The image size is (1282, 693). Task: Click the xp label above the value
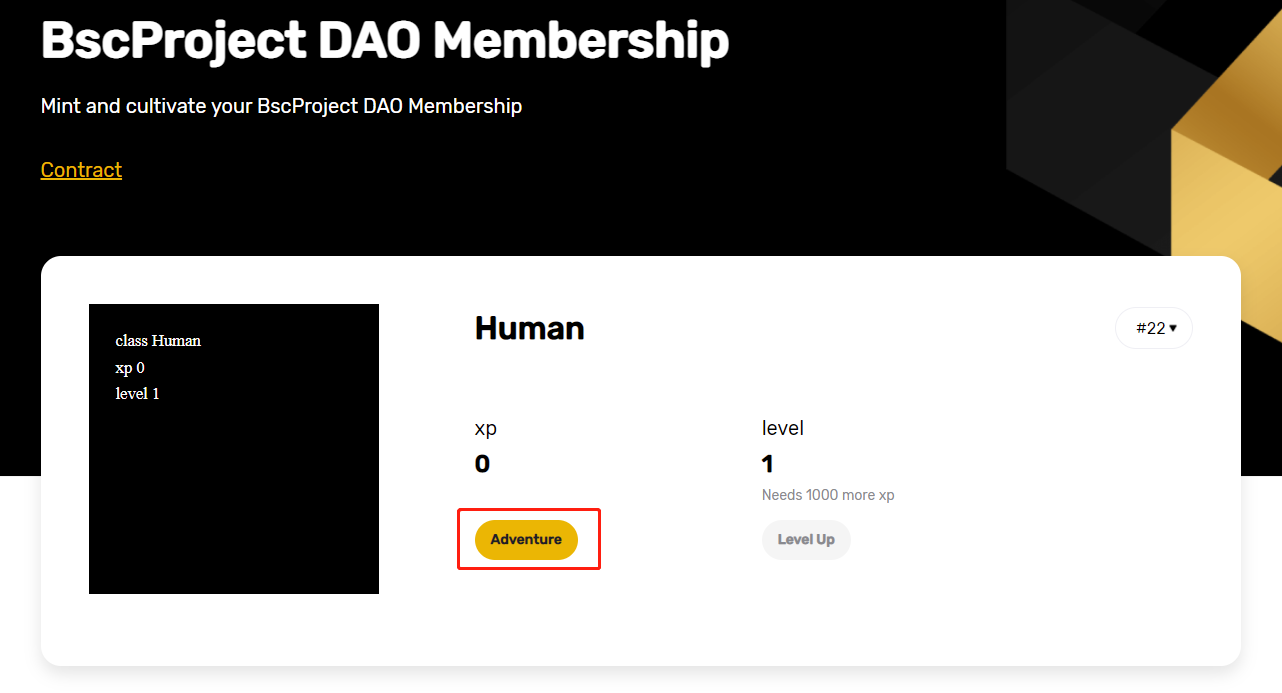point(486,428)
